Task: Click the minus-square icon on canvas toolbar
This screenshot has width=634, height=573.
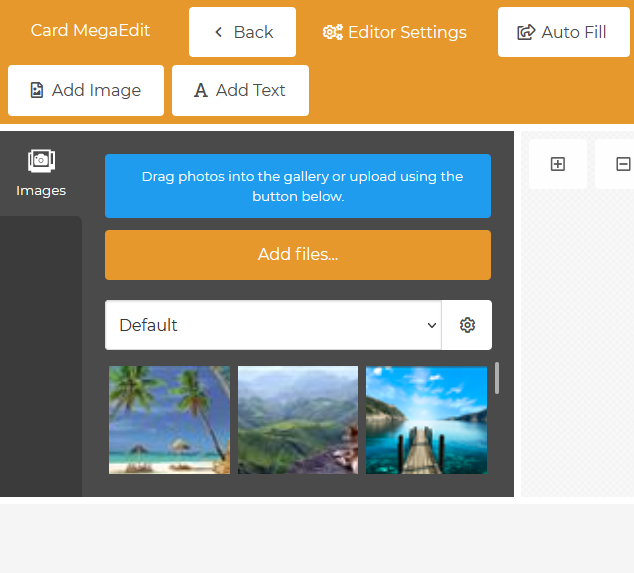Action: tap(623, 164)
